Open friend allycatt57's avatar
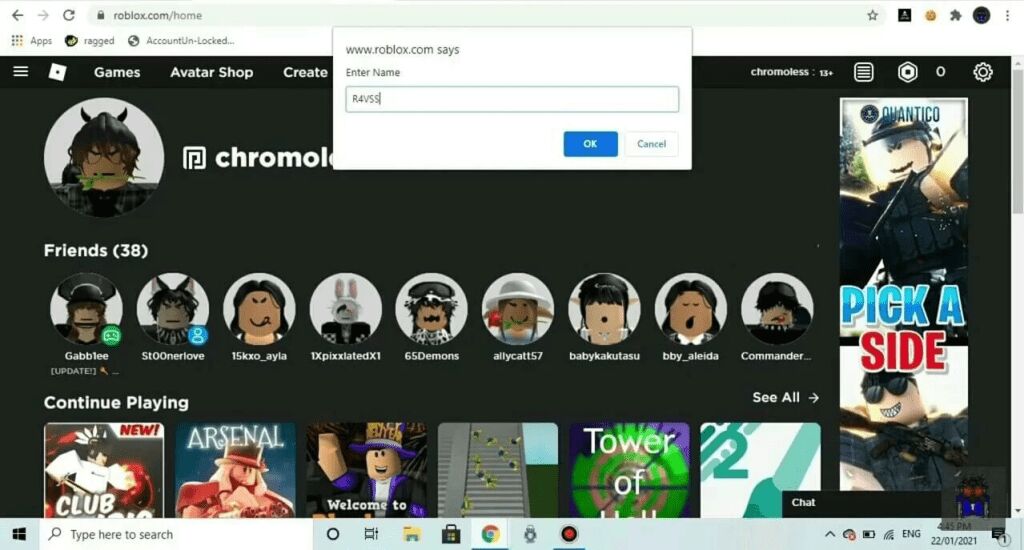This screenshot has height=550, width=1024. pos(518,308)
